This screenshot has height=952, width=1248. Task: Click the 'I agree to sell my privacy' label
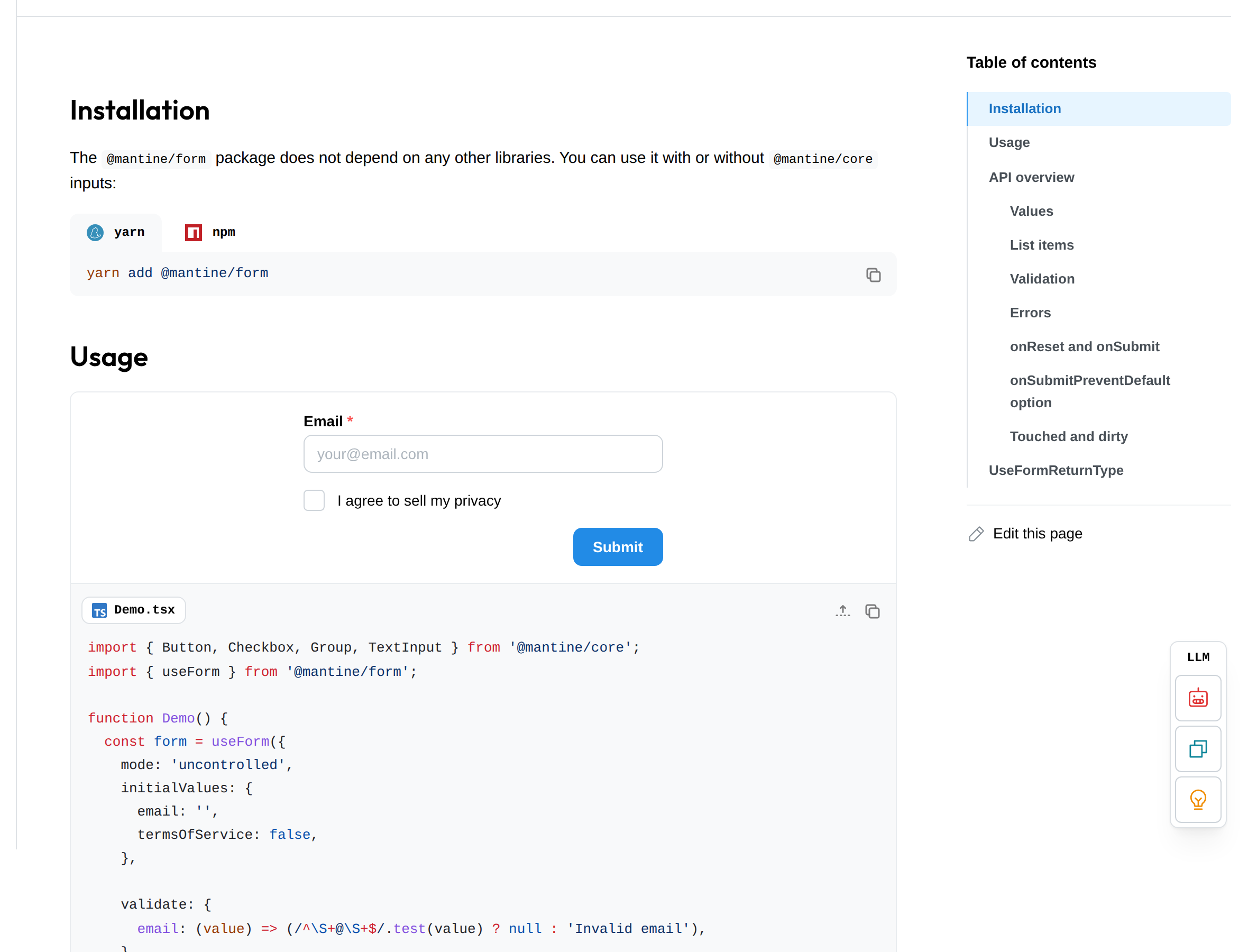tap(419, 501)
